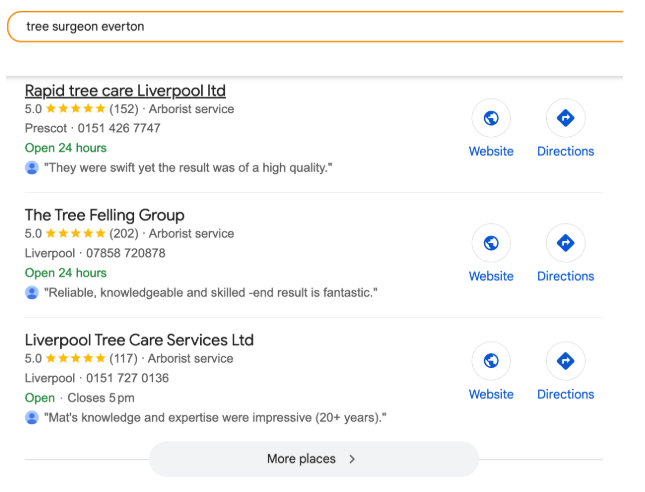
Task: Expand the More places list
Action: [301, 459]
